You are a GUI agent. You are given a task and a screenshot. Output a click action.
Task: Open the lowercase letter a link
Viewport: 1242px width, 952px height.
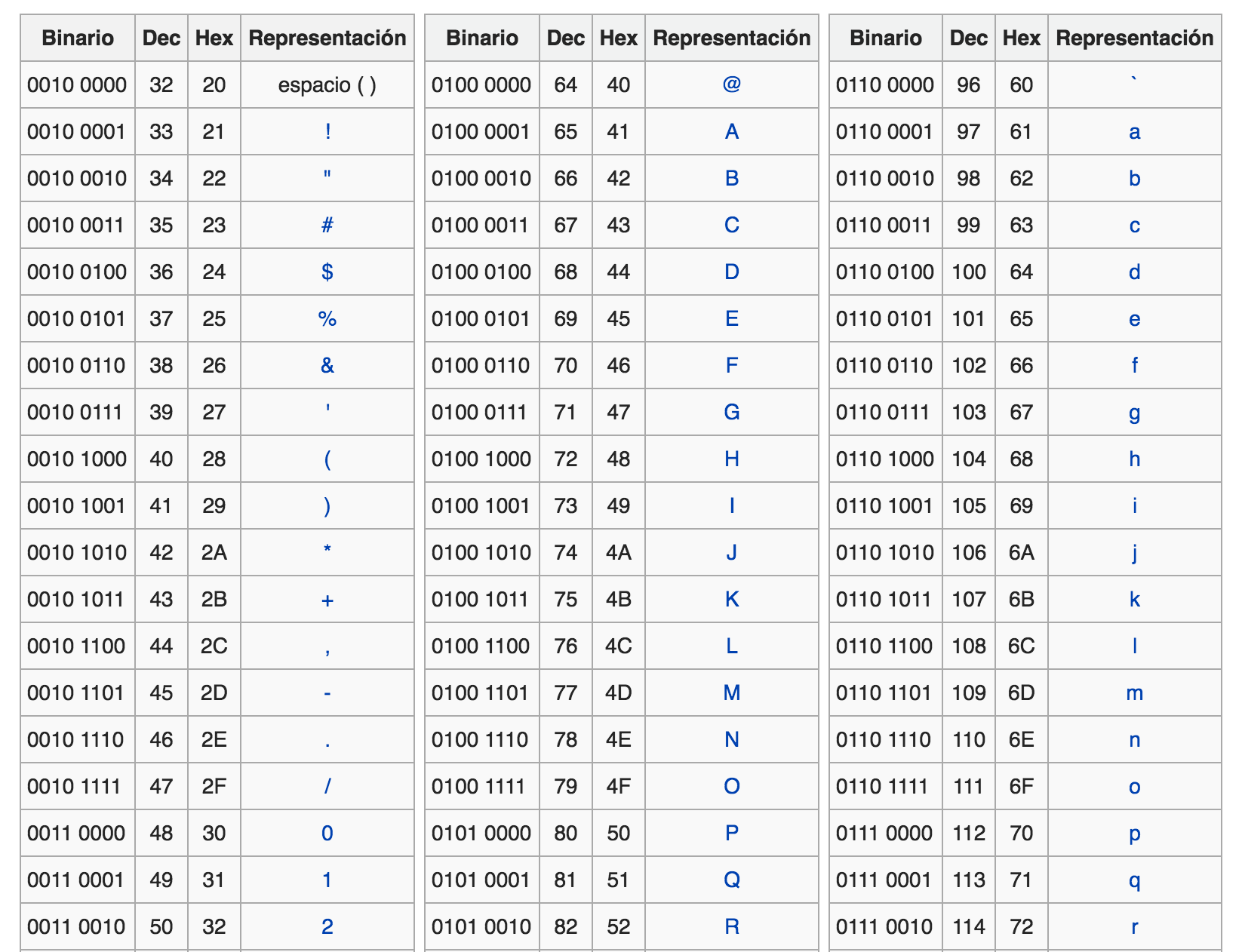(x=1134, y=132)
